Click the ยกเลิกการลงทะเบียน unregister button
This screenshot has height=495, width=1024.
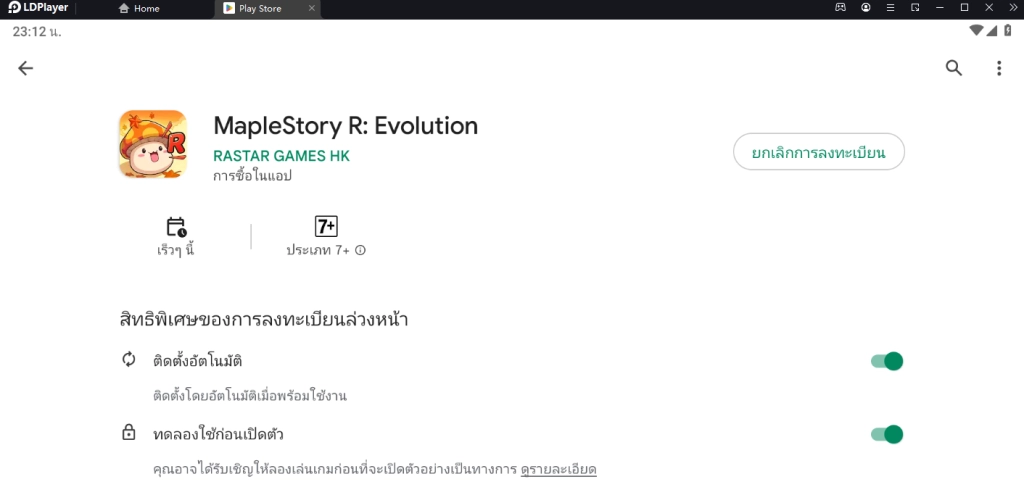click(818, 152)
